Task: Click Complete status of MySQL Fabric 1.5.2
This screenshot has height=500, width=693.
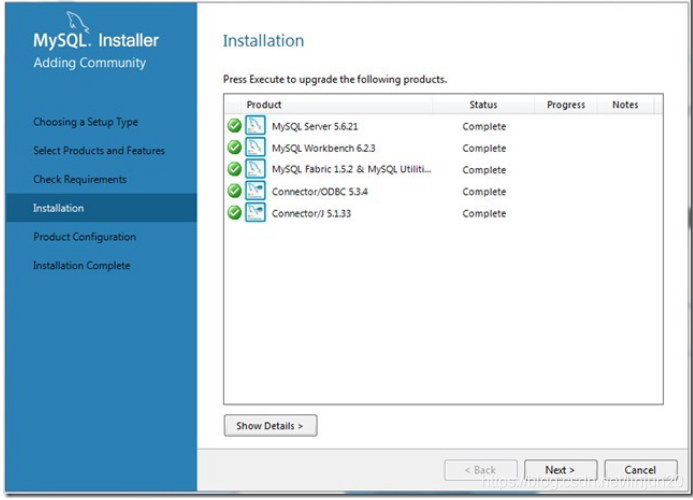Action: point(484,170)
